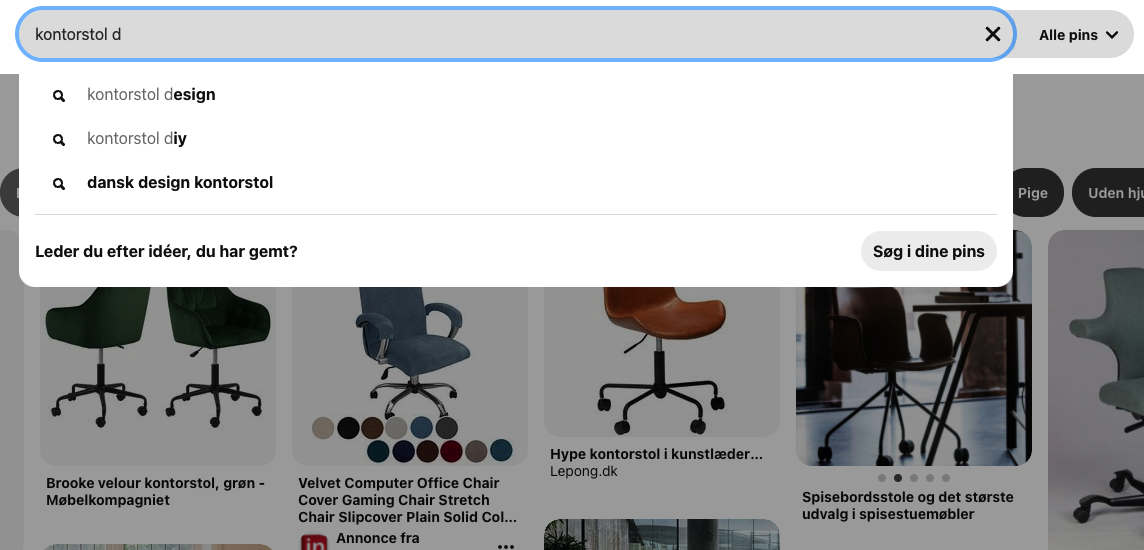
Task: Select the 'Pige' filter chip
Action: click(x=1033, y=193)
